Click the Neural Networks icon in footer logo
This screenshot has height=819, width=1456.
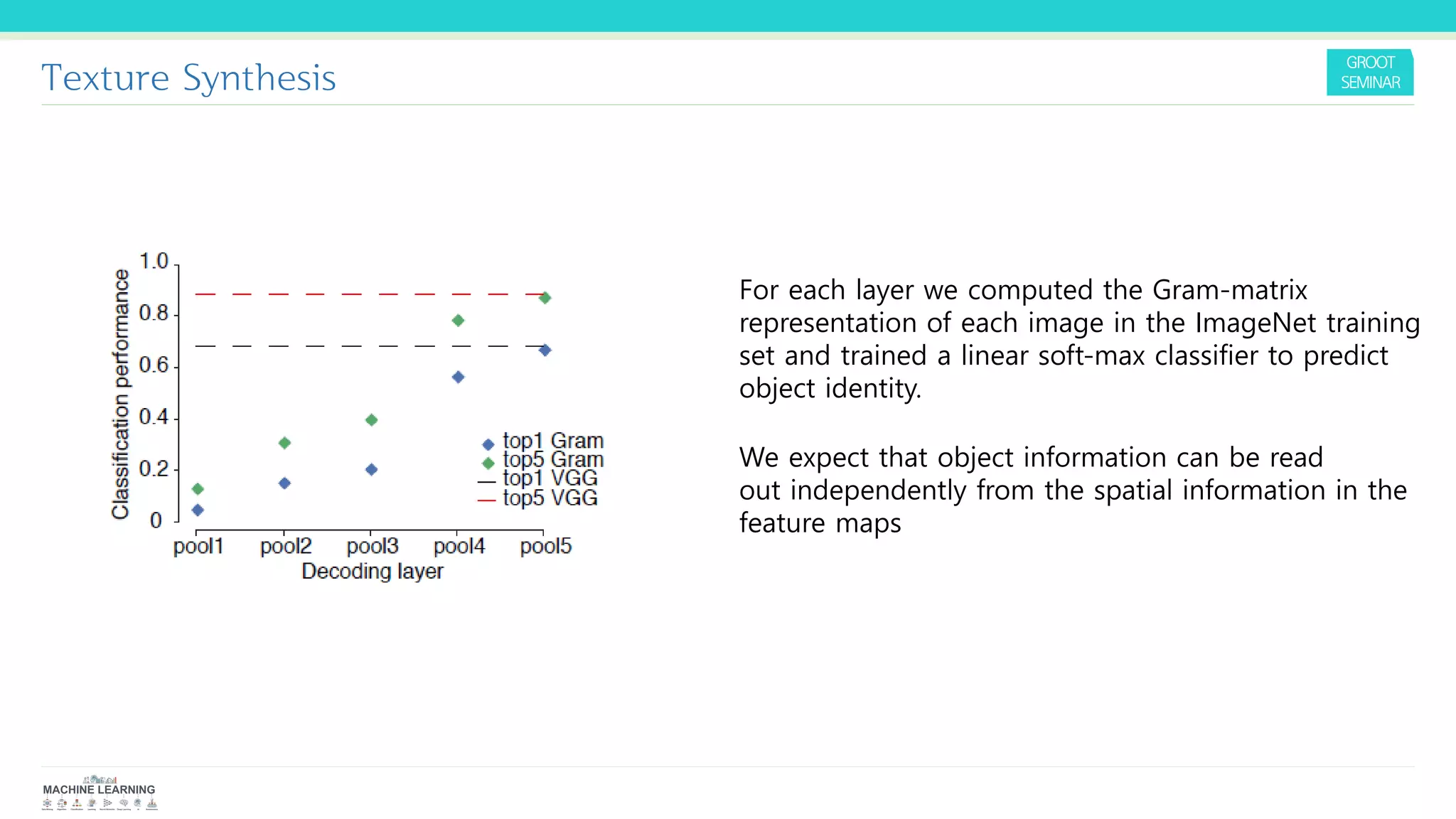pyautogui.click(x=107, y=803)
